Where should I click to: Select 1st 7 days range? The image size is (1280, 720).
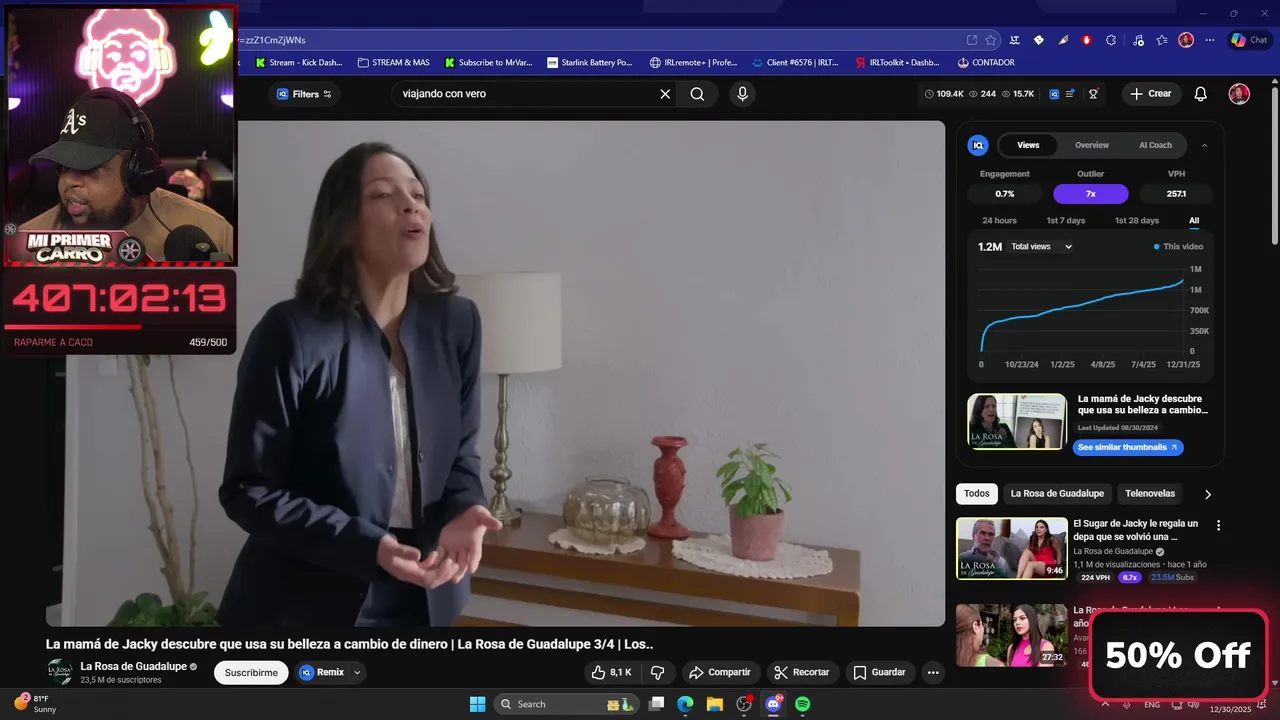(1065, 220)
